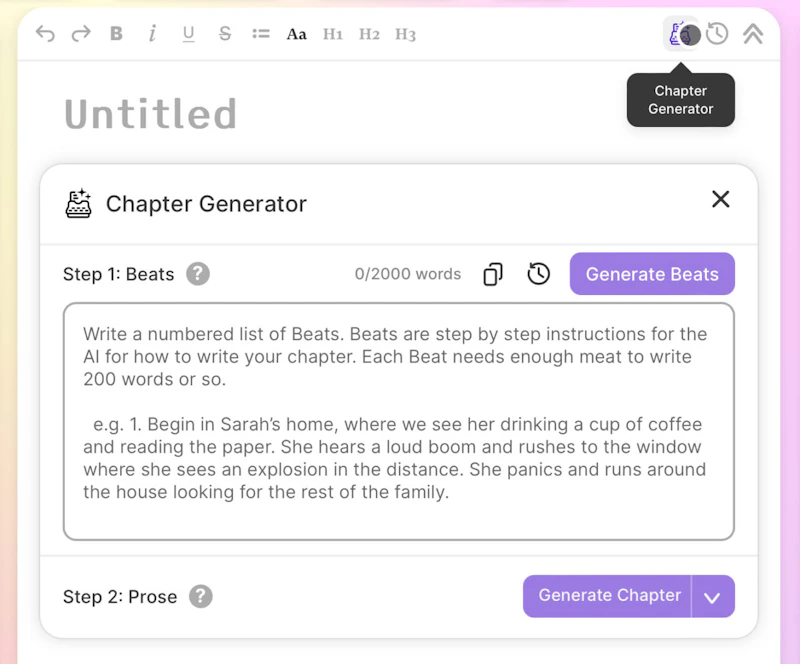Collapse the toolbar with double chevron
The image size is (800, 664).
click(753, 34)
